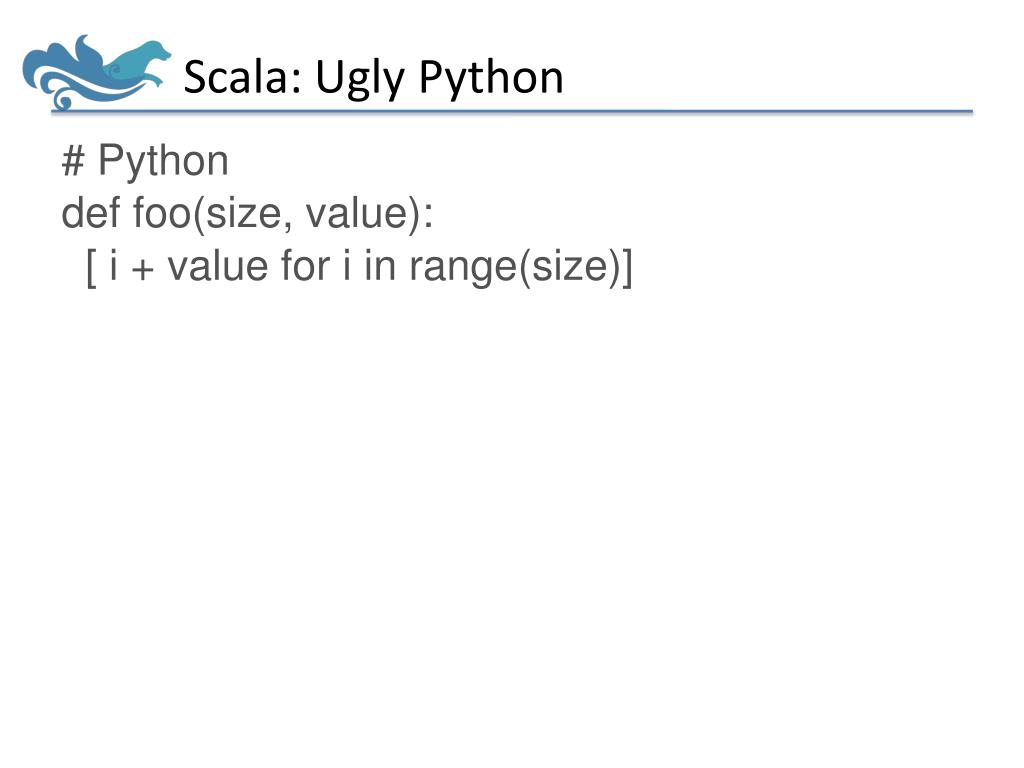
Task: Click the plus sign in the list comprehension
Action: point(142,269)
